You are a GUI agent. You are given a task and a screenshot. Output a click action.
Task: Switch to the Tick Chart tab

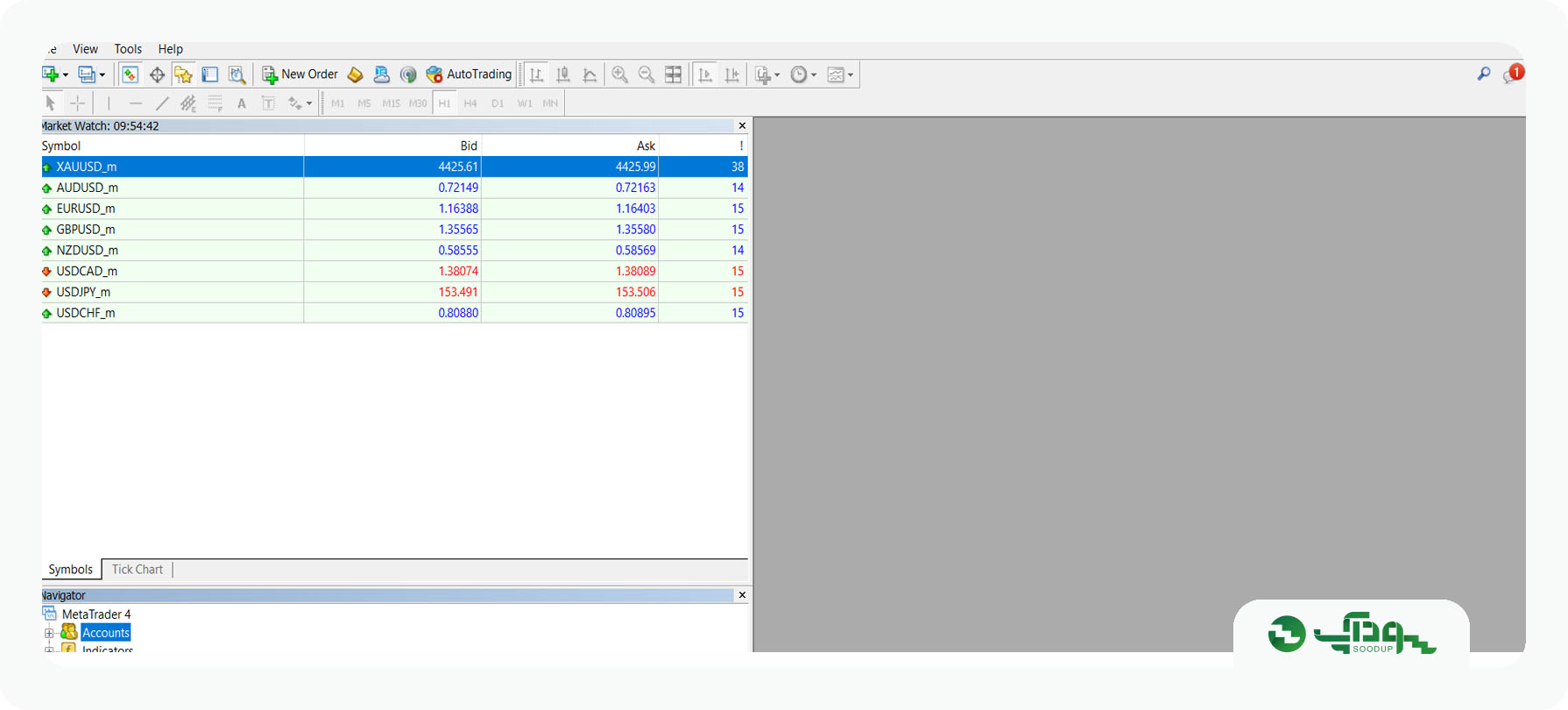138,570
